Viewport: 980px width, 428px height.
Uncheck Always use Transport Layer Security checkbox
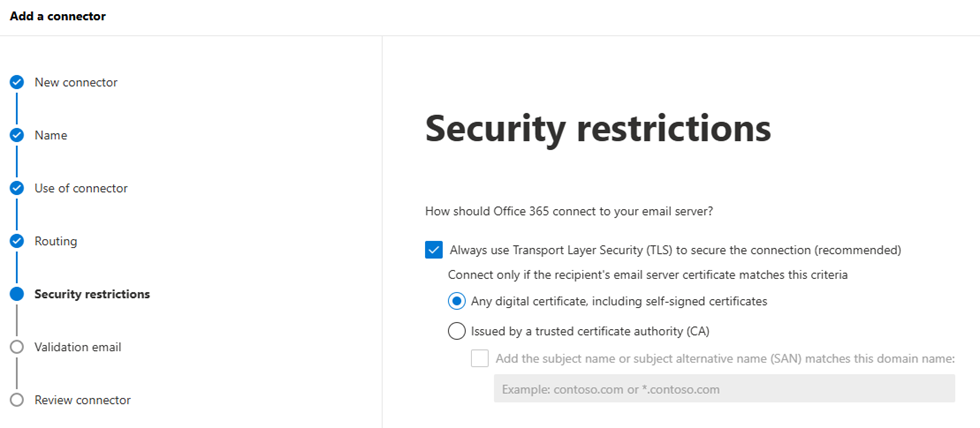(x=434, y=250)
